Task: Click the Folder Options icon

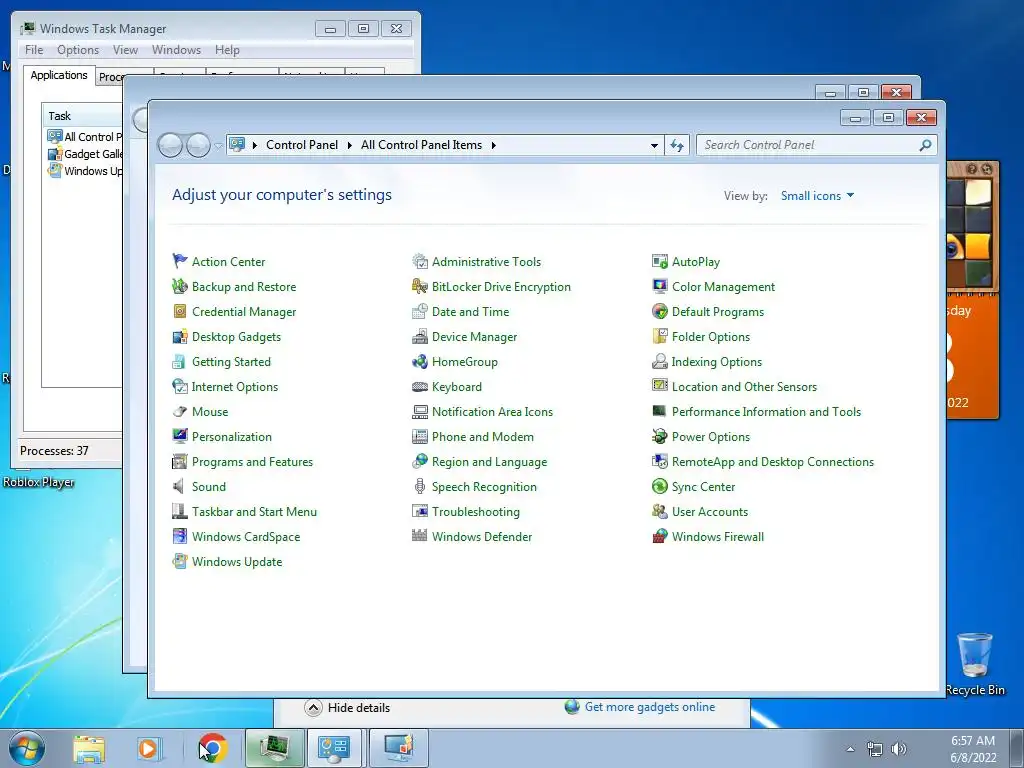Action: click(660, 336)
